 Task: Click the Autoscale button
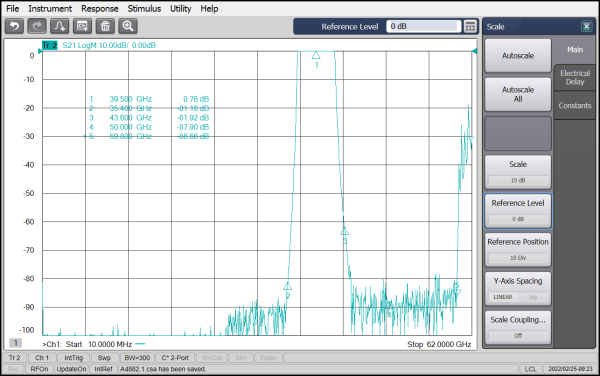point(518,56)
